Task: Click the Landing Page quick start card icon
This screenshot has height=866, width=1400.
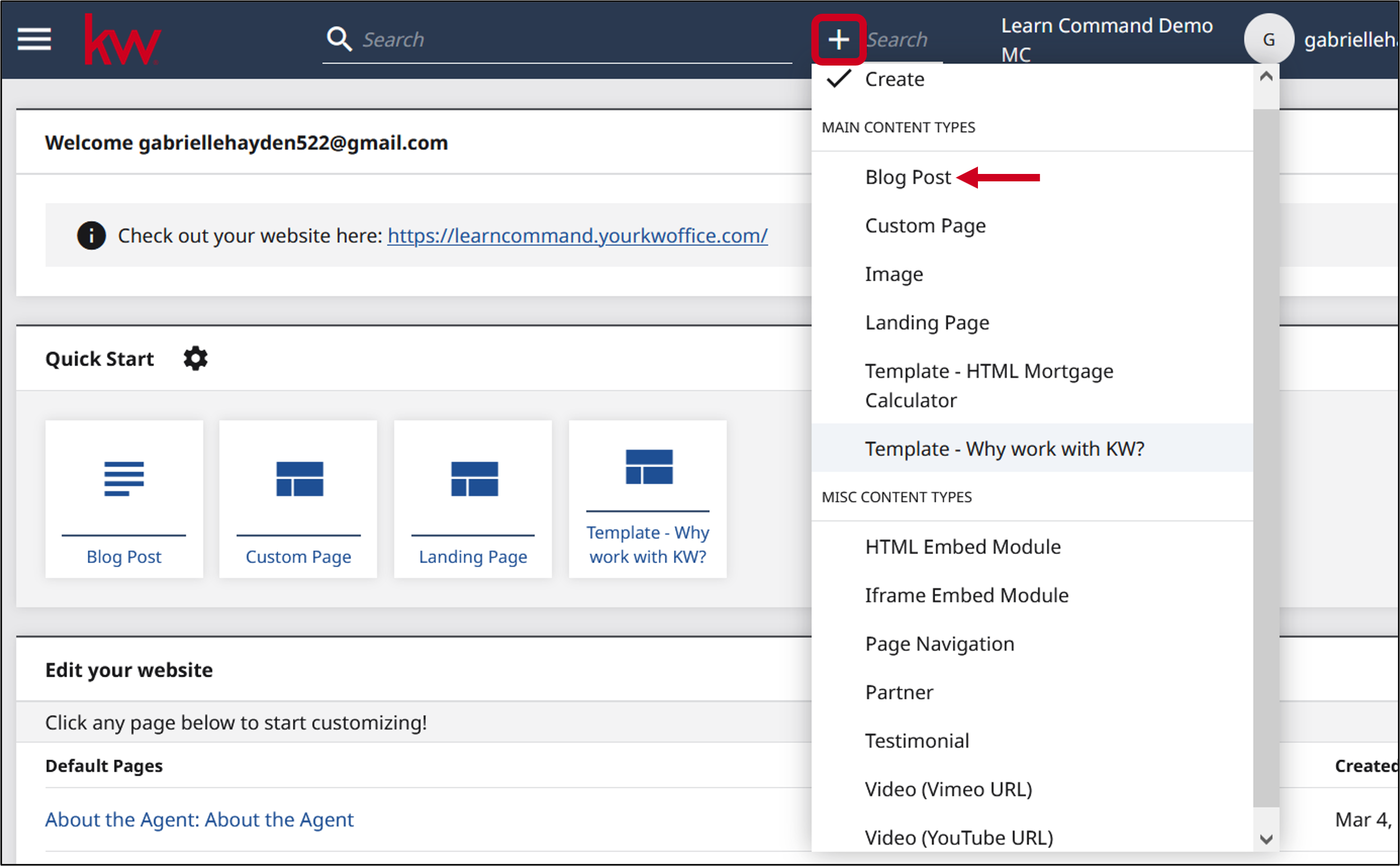Action: pyautogui.click(x=474, y=479)
